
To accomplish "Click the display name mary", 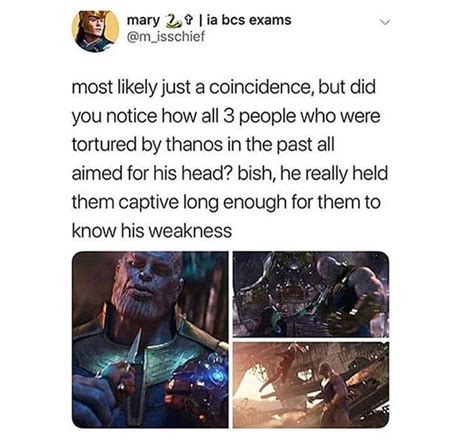I will point(144,20).
